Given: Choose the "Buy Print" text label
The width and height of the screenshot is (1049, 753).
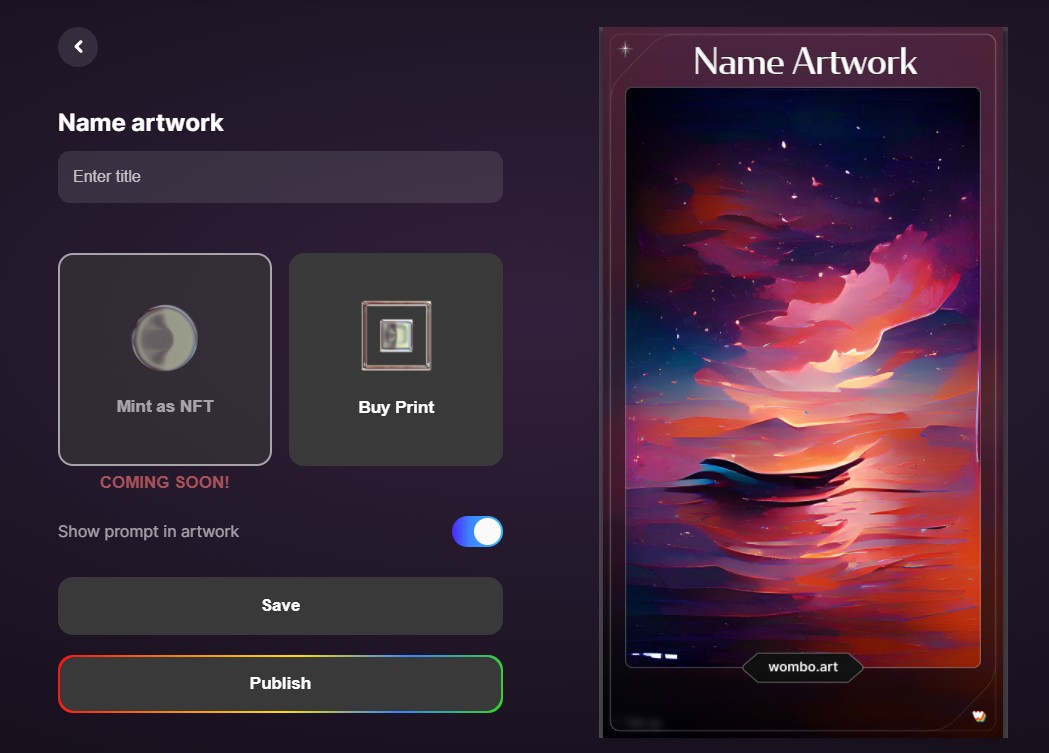Looking at the screenshot, I should 396,408.
